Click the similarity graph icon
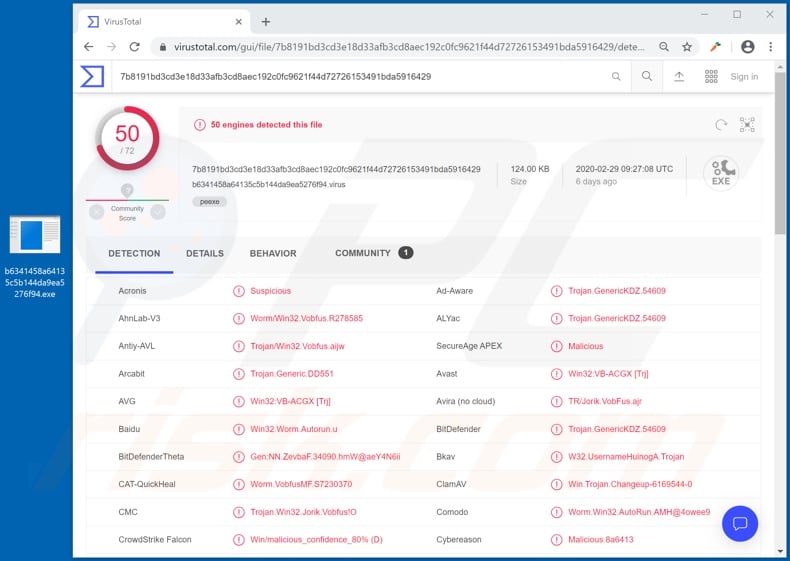This screenshot has height=561, width=790. coord(747,124)
